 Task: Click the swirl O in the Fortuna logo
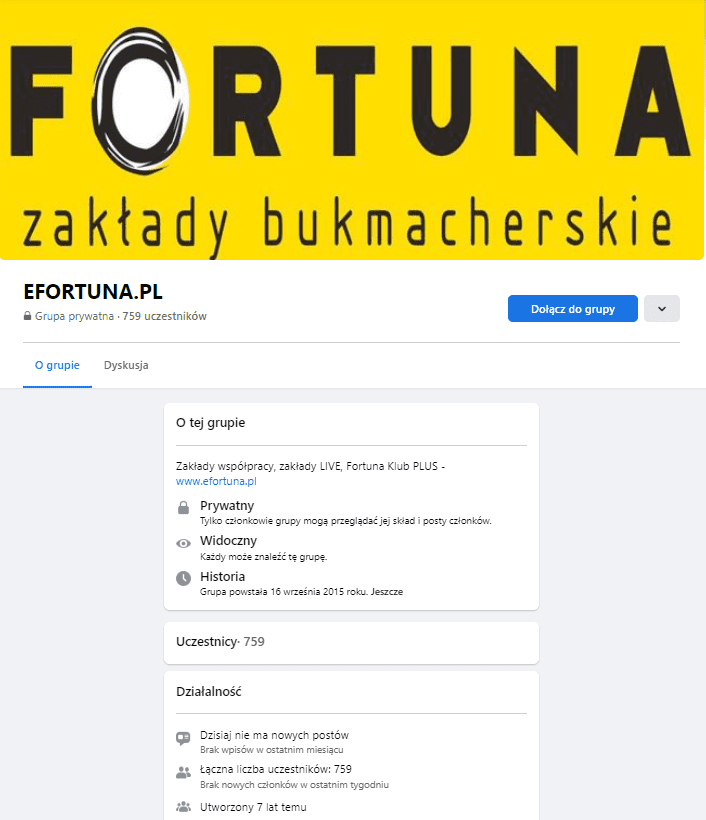[x=140, y=101]
